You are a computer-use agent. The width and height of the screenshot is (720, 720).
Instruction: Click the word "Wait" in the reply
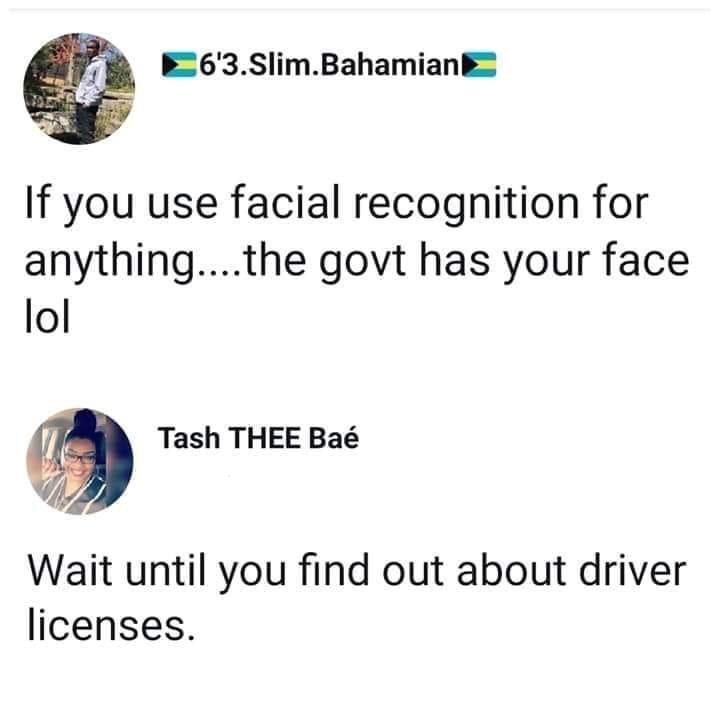pos(70,570)
